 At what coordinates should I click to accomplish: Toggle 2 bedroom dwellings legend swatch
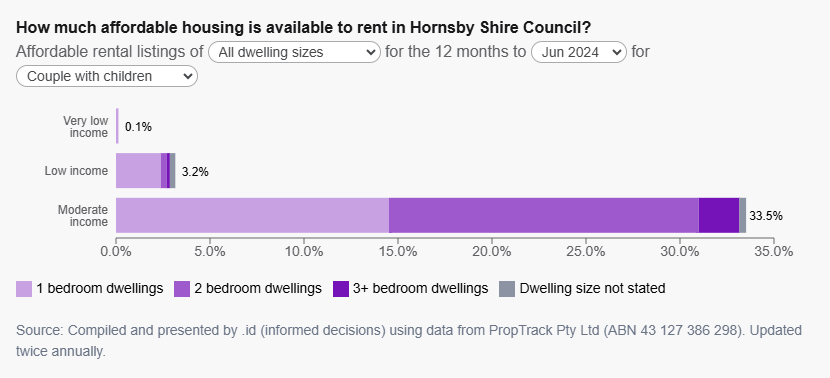click(182, 289)
